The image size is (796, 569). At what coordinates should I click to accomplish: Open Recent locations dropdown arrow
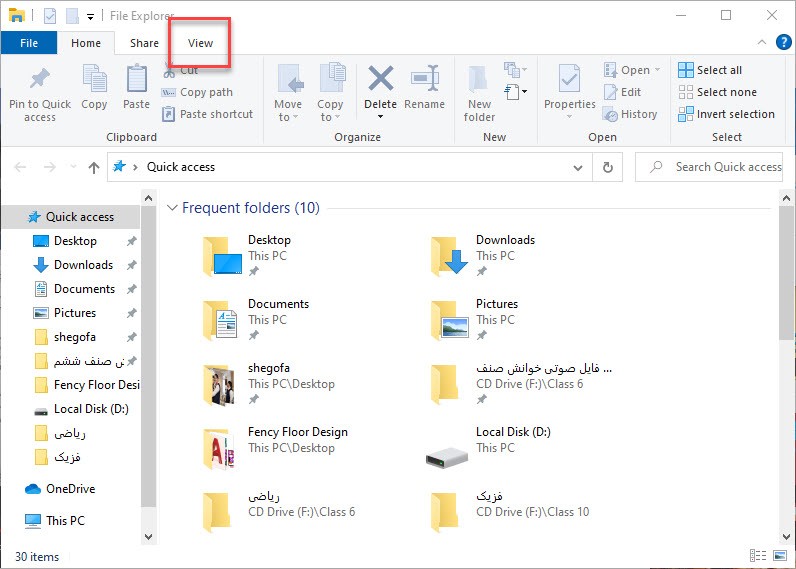click(73, 167)
